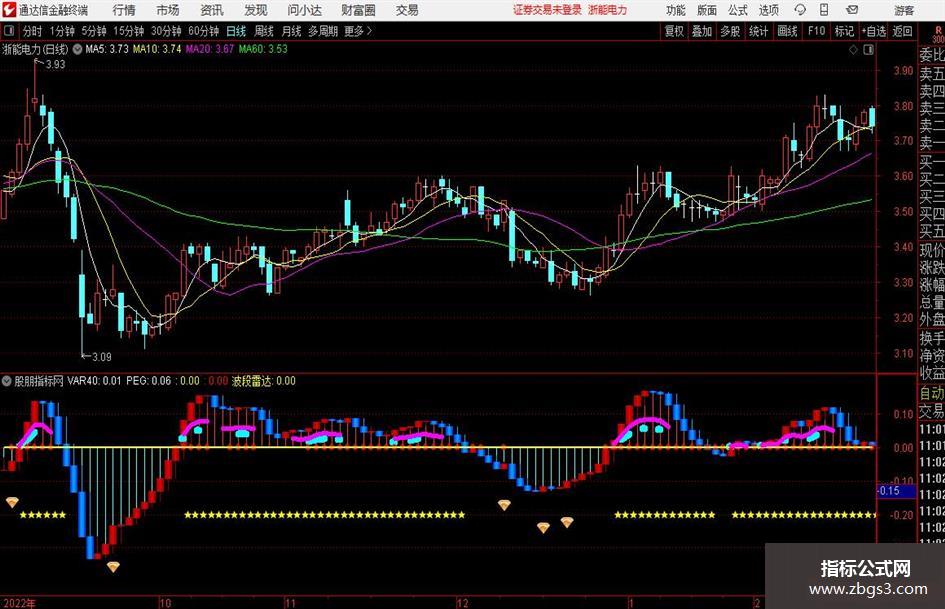Click 证券交易未登录 login link
945x609 pixels.
(547, 10)
